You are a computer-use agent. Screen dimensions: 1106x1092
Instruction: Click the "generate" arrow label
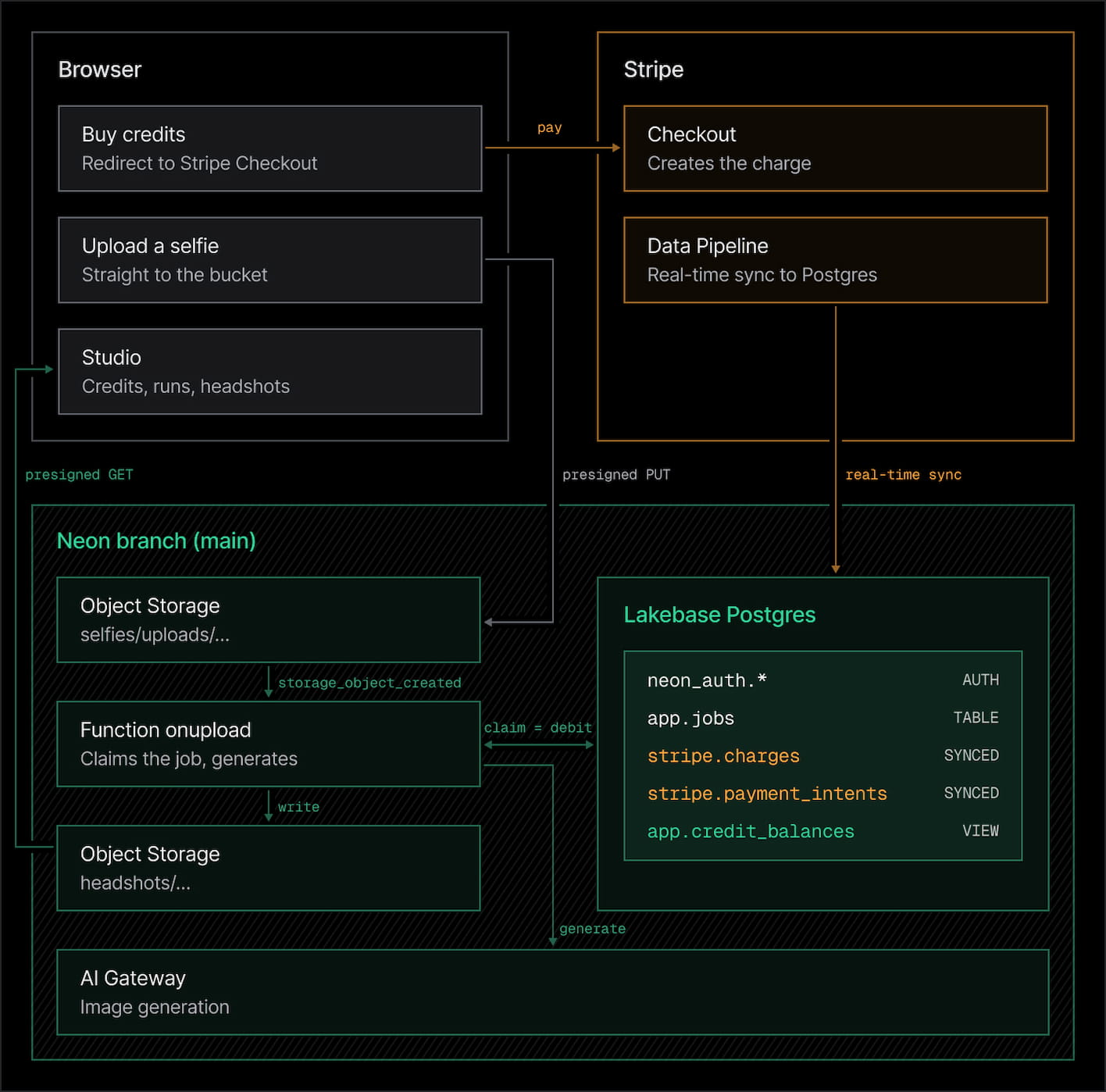[592, 929]
